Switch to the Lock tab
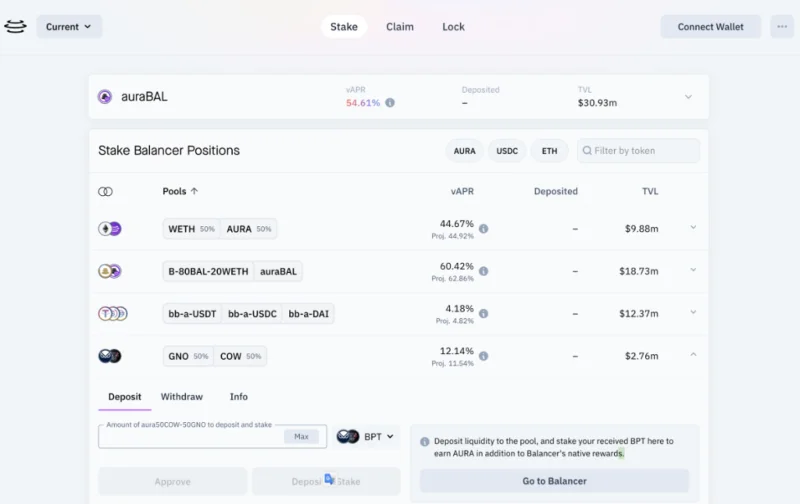800x504 pixels. click(x=453, y=27)
